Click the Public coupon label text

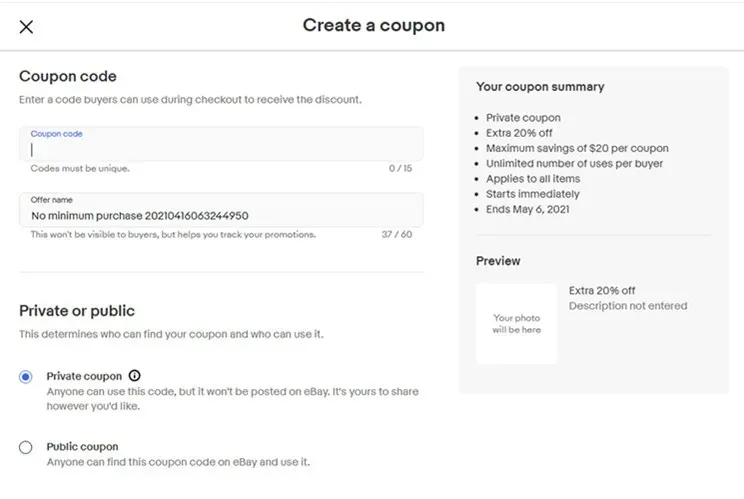(83, 447)
